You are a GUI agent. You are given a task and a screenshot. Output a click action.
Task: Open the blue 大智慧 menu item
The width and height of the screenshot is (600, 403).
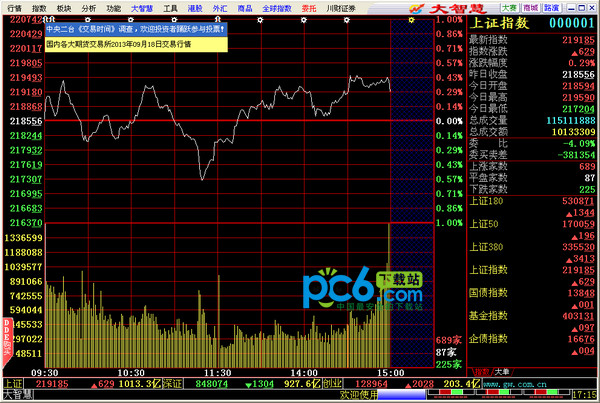tap(142, 8)
